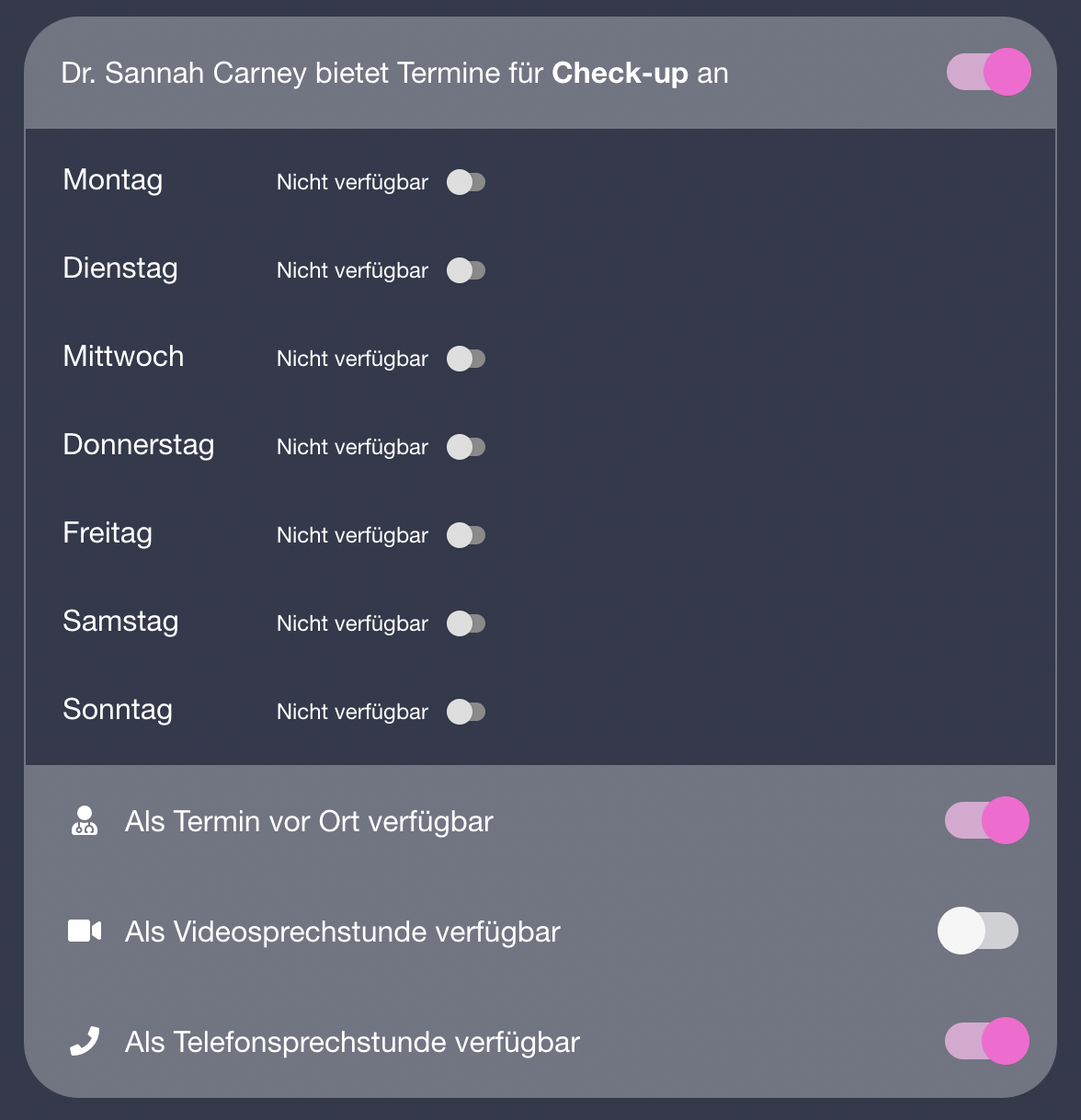Disable Check-up appointments toggle in header
The height and width of the screenshot is (1120, 1081).
point(988,72)
